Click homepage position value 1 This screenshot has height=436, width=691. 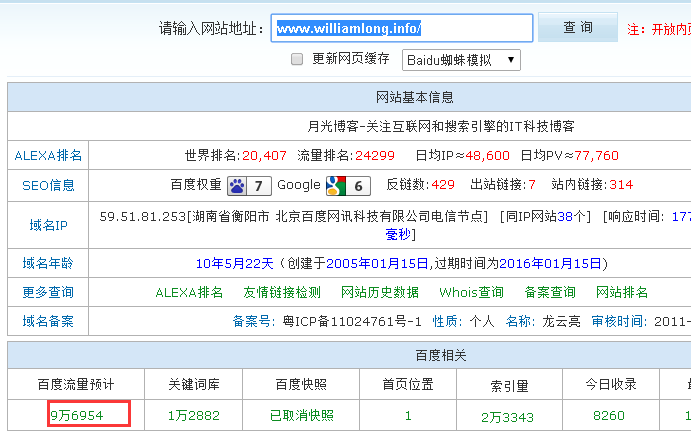[408, 416]
